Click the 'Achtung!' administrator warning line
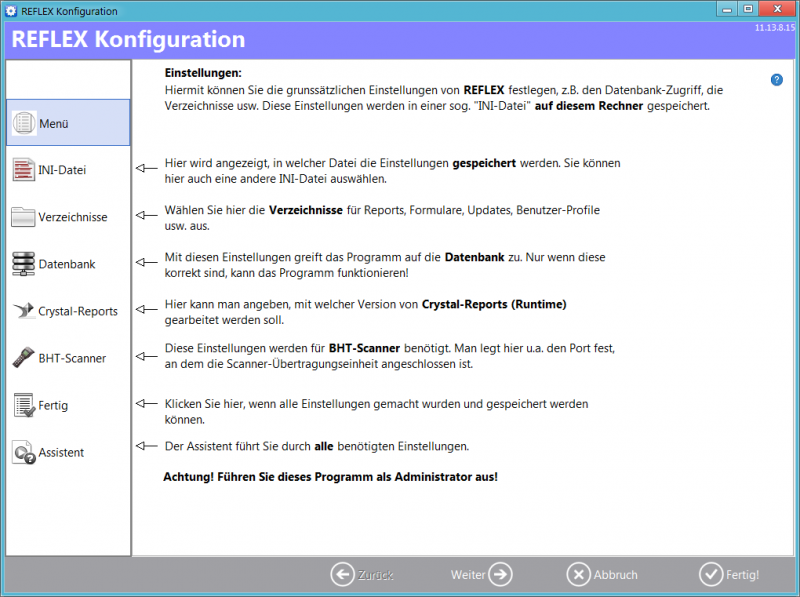This screenshot has width=800, height=597. click(x=330, y=477)
